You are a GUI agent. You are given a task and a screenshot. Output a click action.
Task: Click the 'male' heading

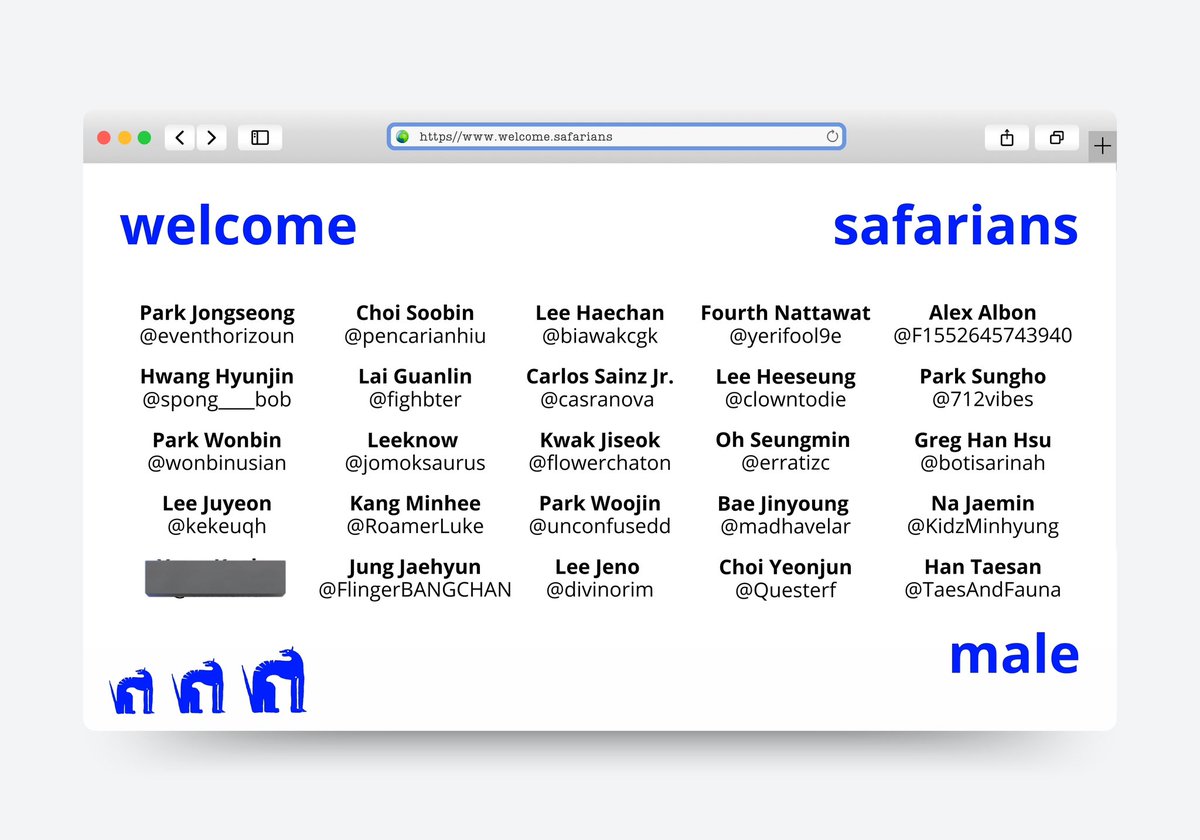pyautogui.click(x=1013, y=654)
